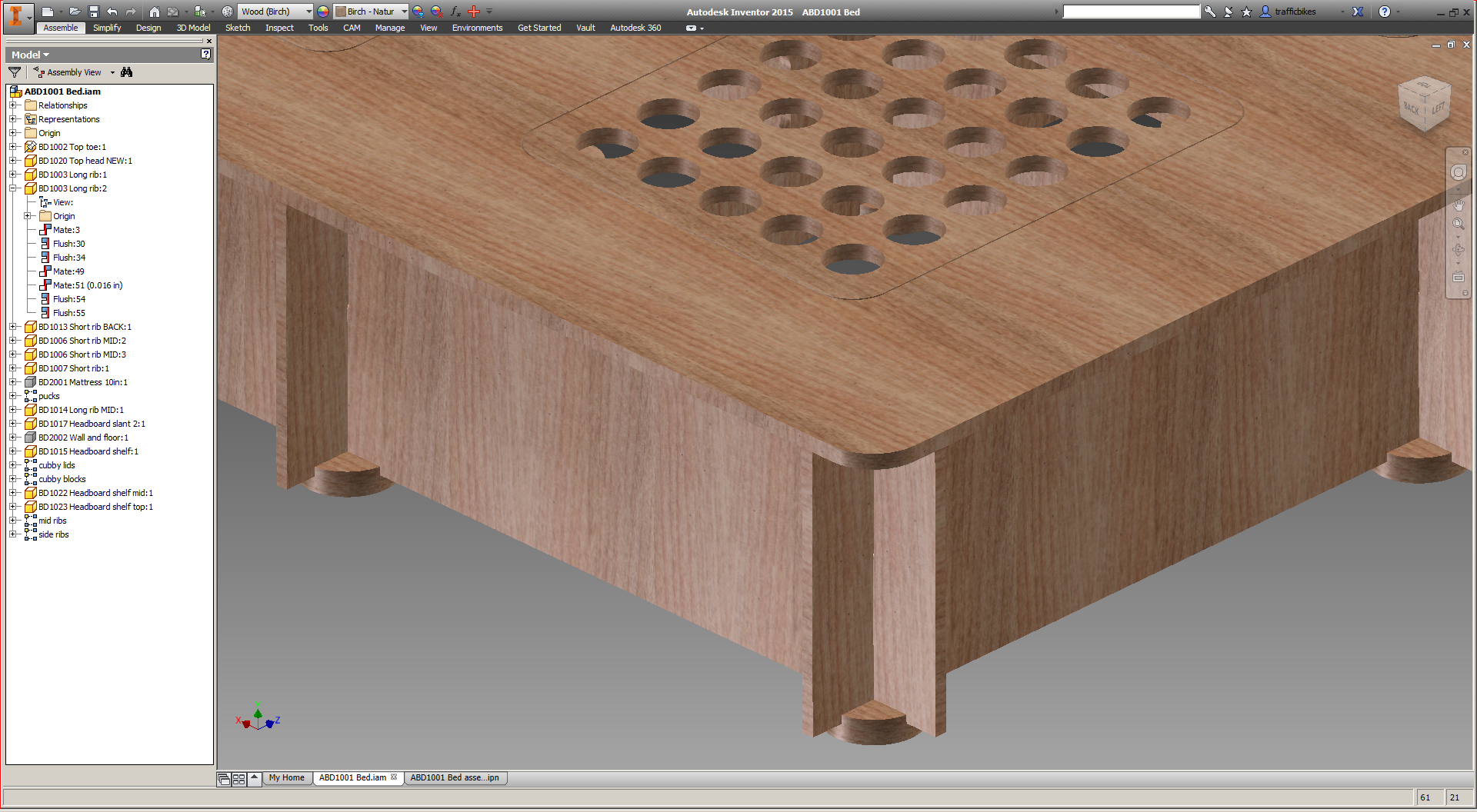Click the Find binoculars icon in browser
This screenshot has height=812, width=1477.
(x=127, y=72)
